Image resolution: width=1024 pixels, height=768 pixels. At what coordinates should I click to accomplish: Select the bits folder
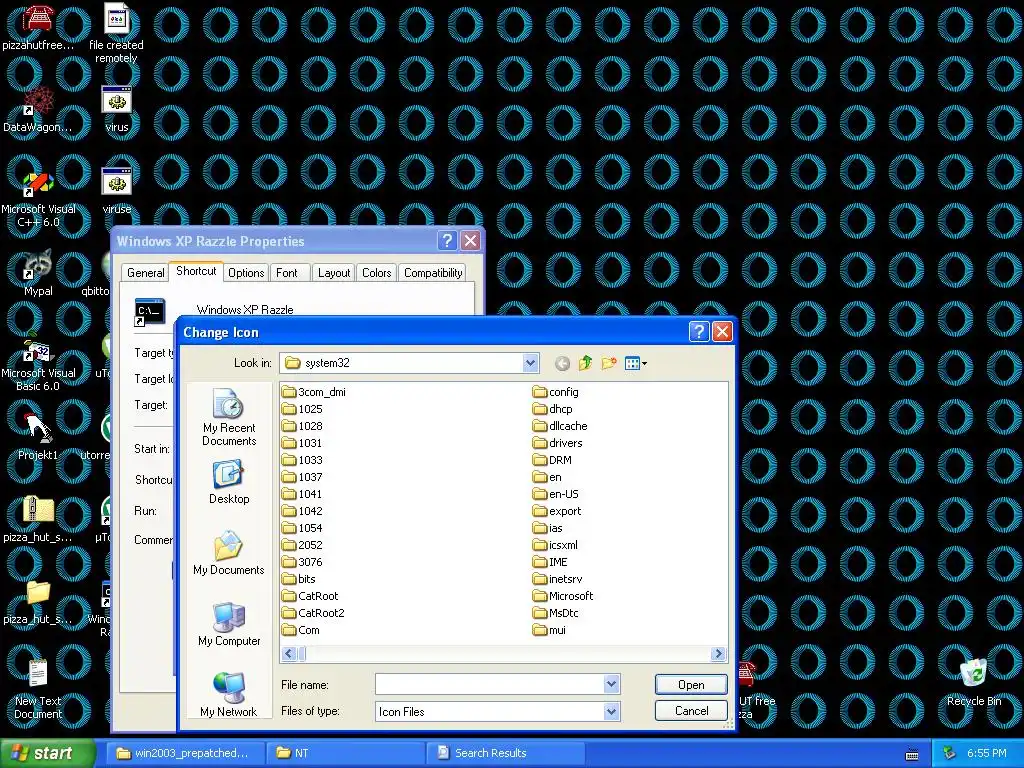(299, 579)
